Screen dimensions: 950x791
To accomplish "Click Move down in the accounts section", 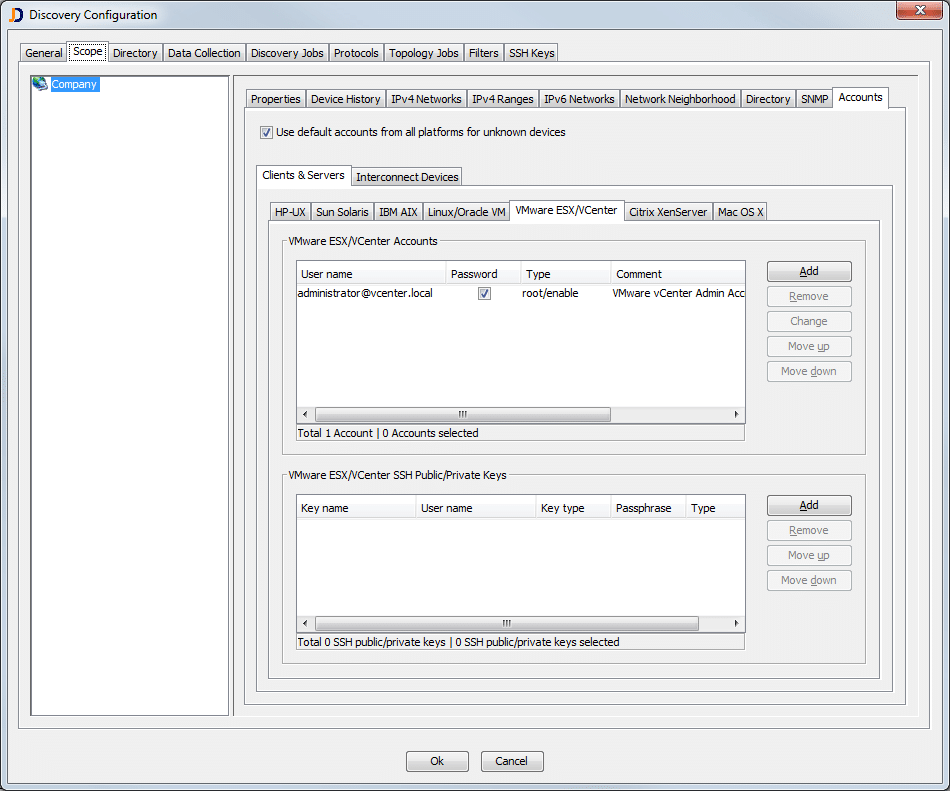I will click(x=808, y=371).
